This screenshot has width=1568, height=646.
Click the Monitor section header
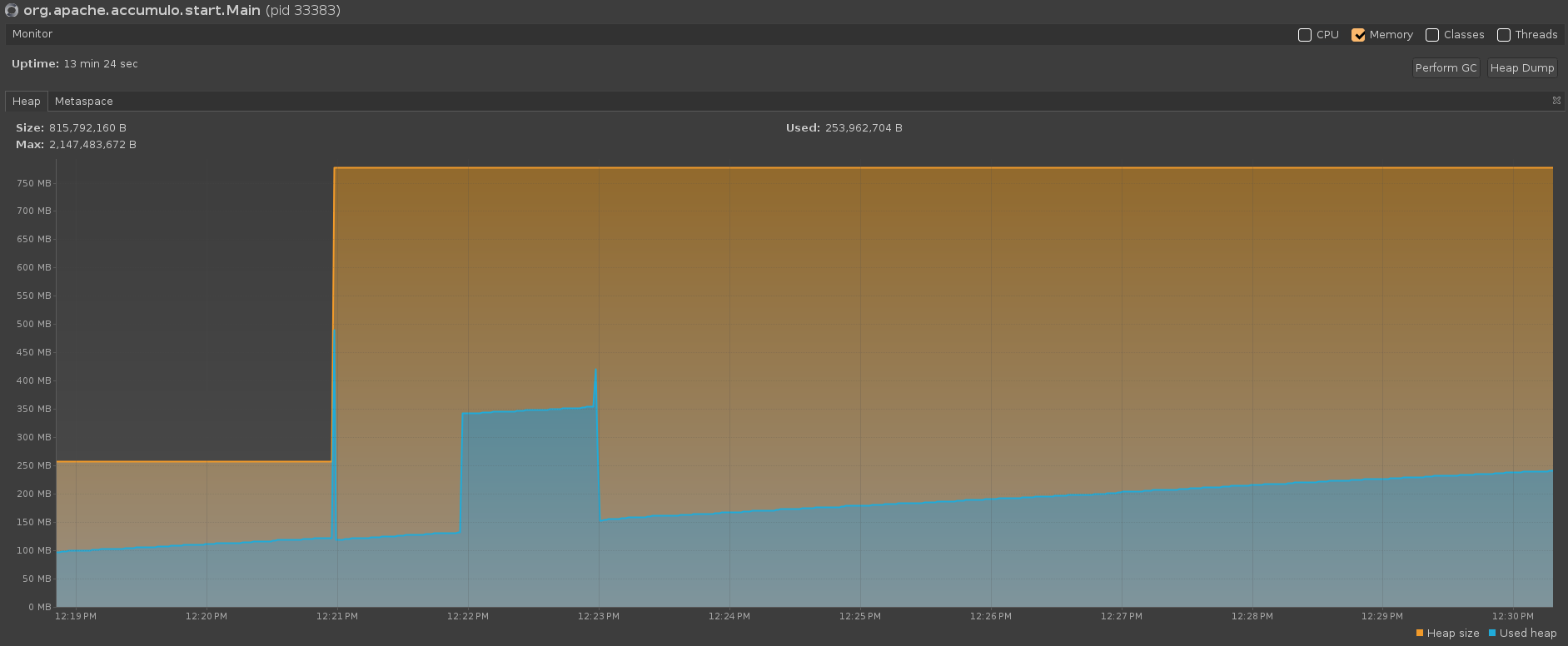pyautogui.click(x=32, y=34)
